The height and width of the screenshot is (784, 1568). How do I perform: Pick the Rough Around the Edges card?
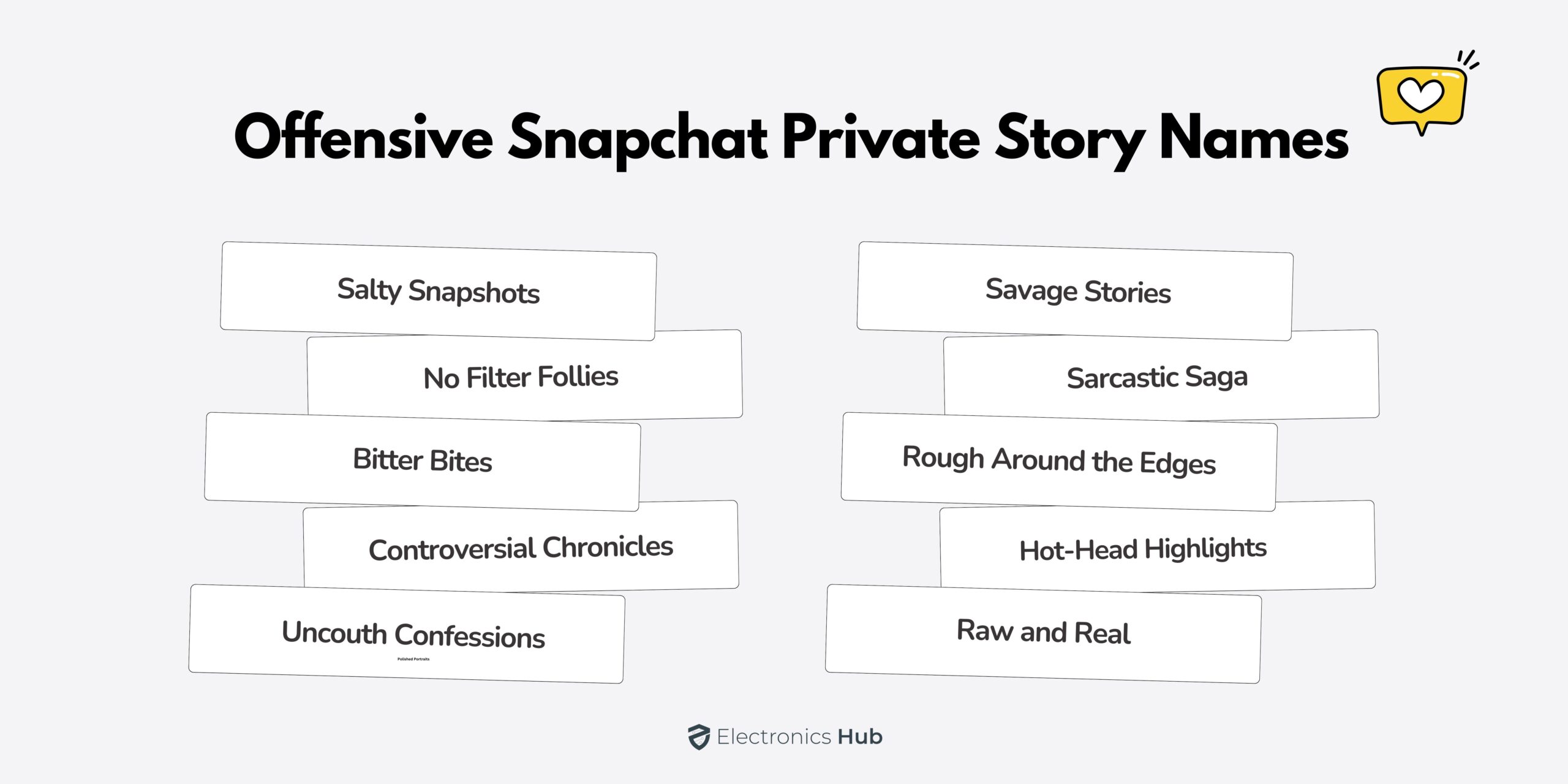(1059, 461)
